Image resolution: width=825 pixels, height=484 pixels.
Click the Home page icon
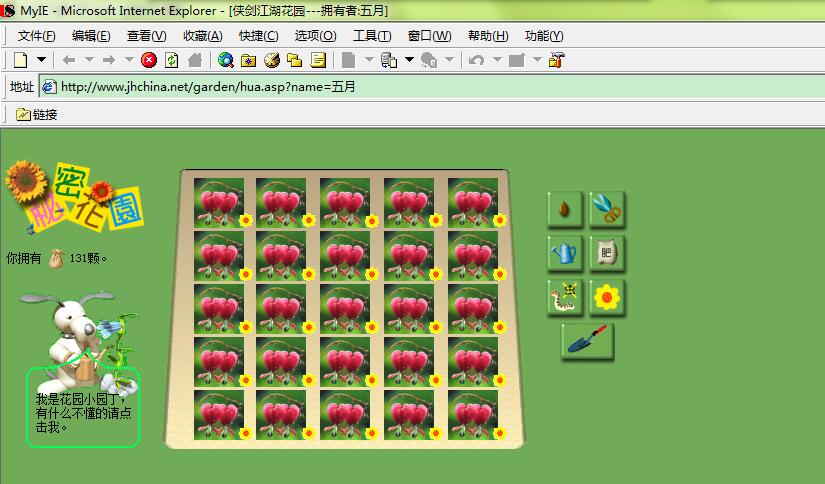(195, 60)
